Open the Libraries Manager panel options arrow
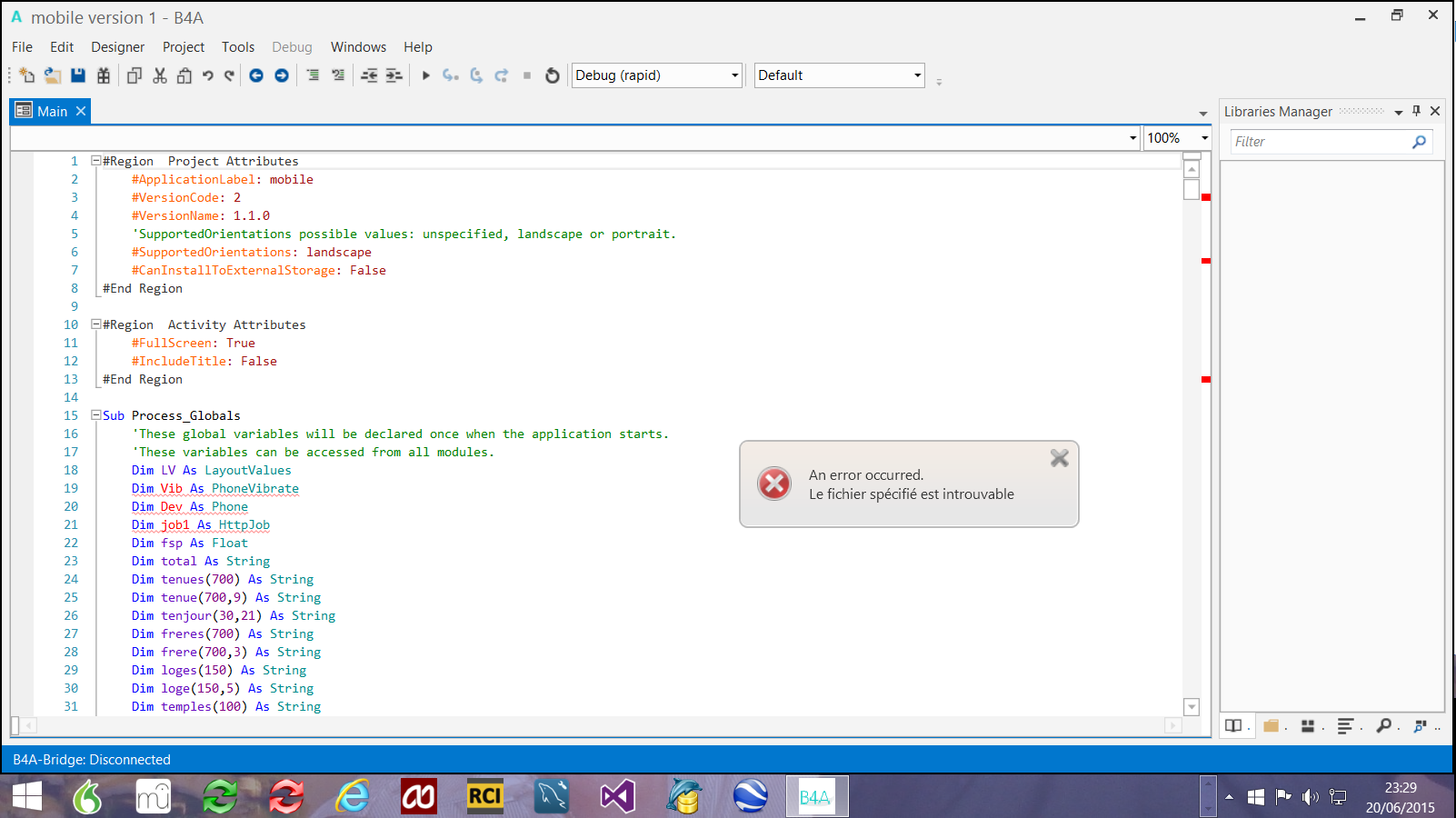The height and width of the screenshot is (818, 1456). click(1399, 113)
